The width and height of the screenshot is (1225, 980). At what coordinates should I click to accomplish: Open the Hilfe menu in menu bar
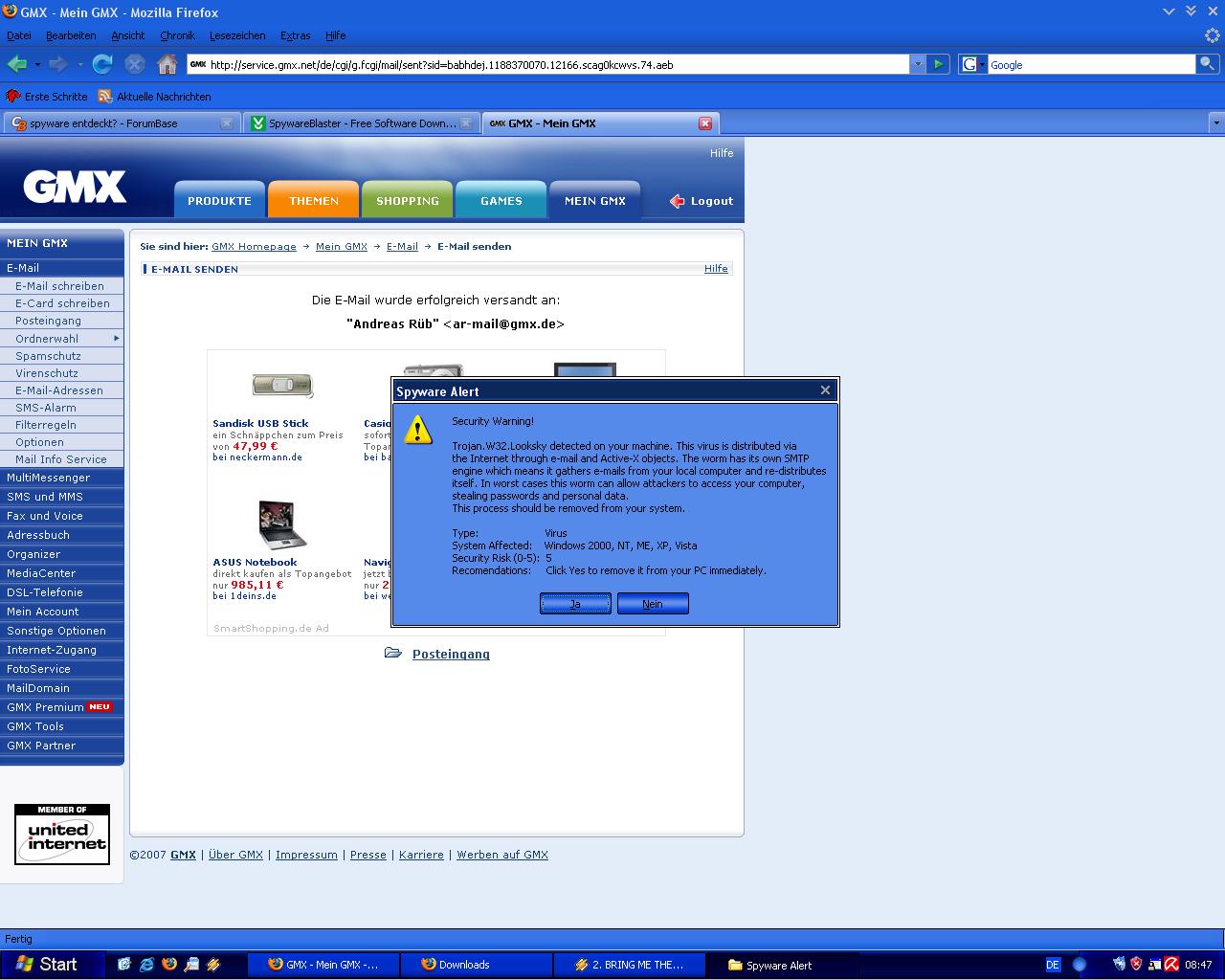(x=336, y=35)
